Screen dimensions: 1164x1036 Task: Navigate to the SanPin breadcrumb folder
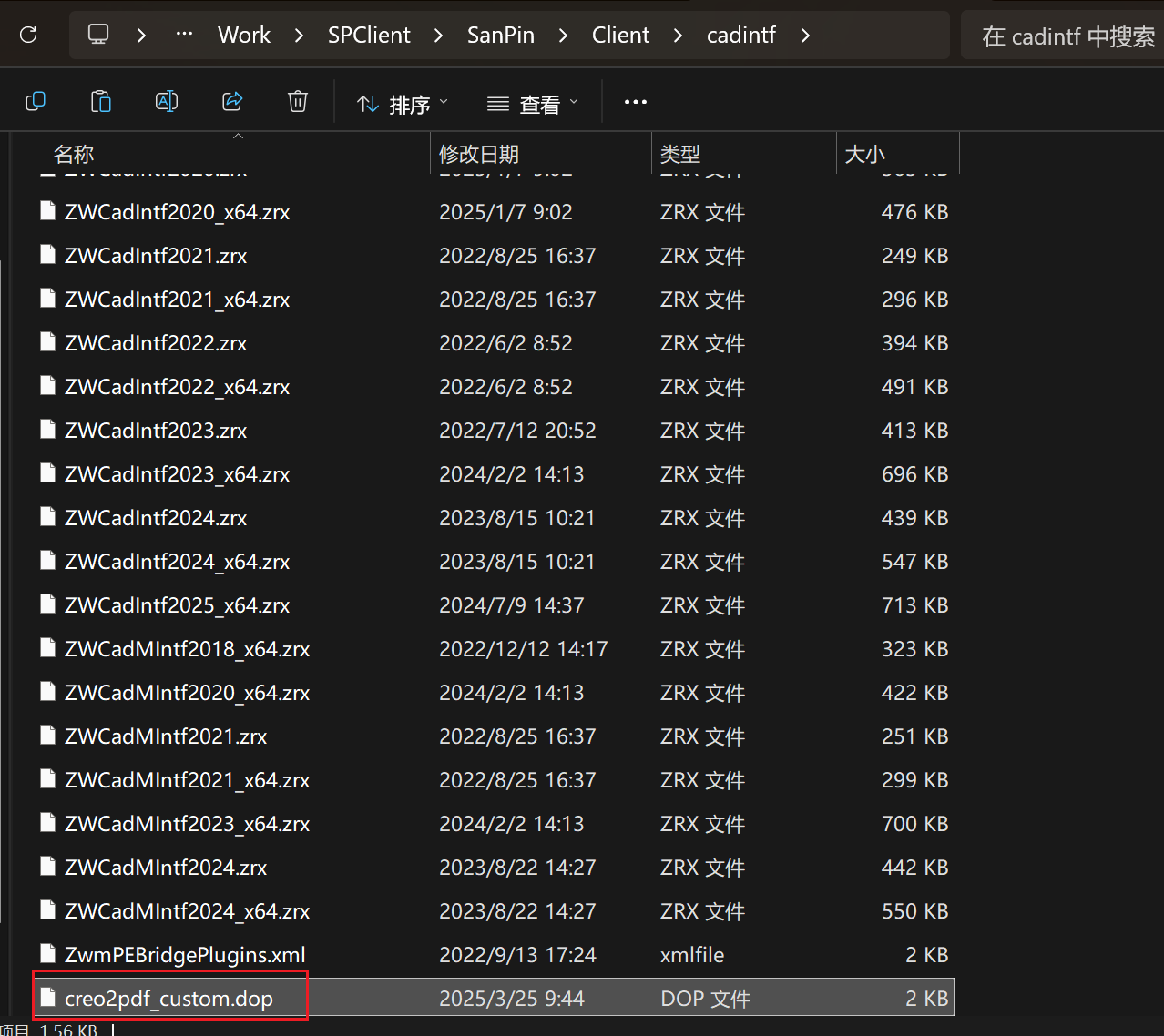501,35
